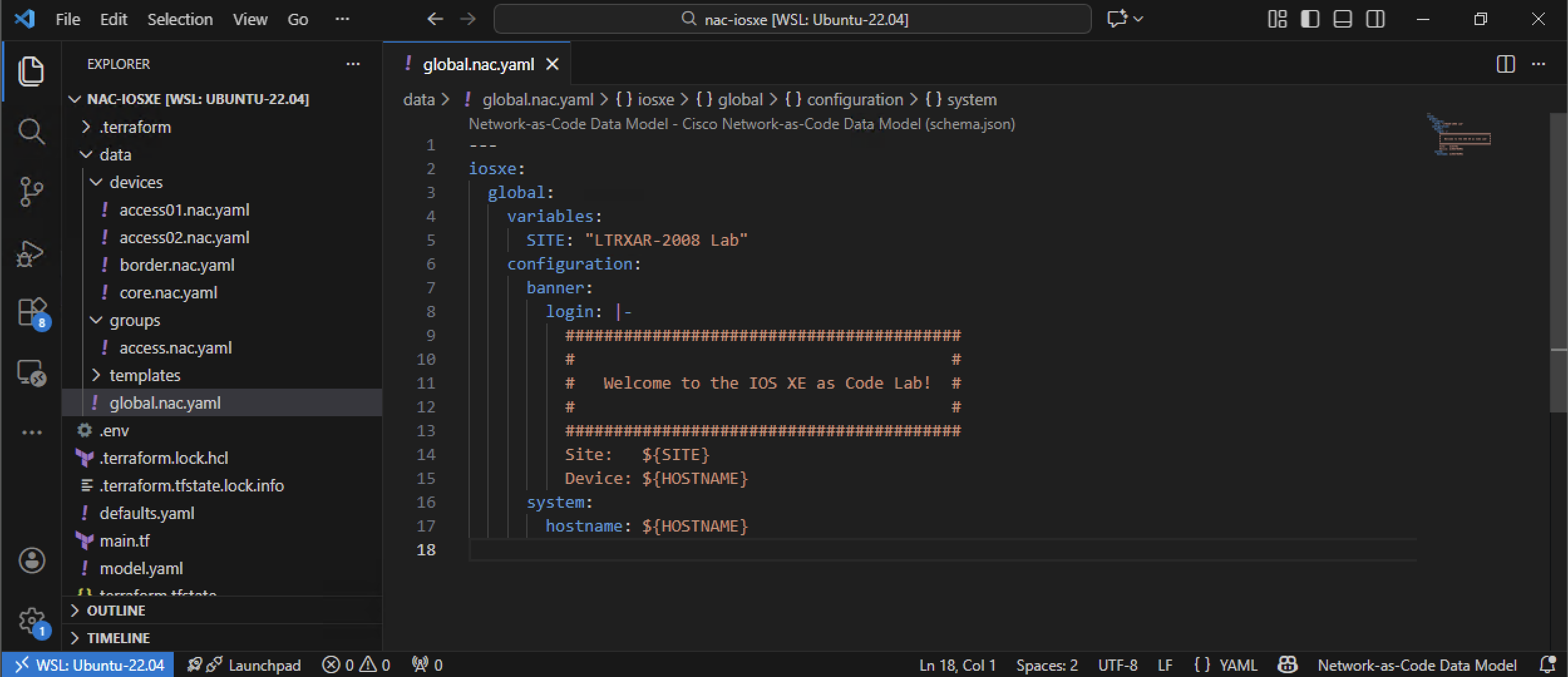The image size is (1568, 677).
Task: Toggle the bottom Panel
Action: 1342,19
